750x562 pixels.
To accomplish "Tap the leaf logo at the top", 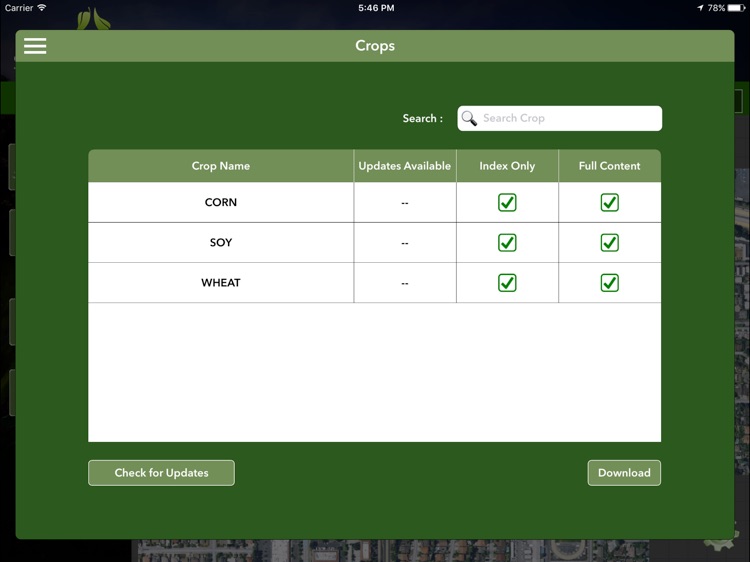I will point(95,19).
